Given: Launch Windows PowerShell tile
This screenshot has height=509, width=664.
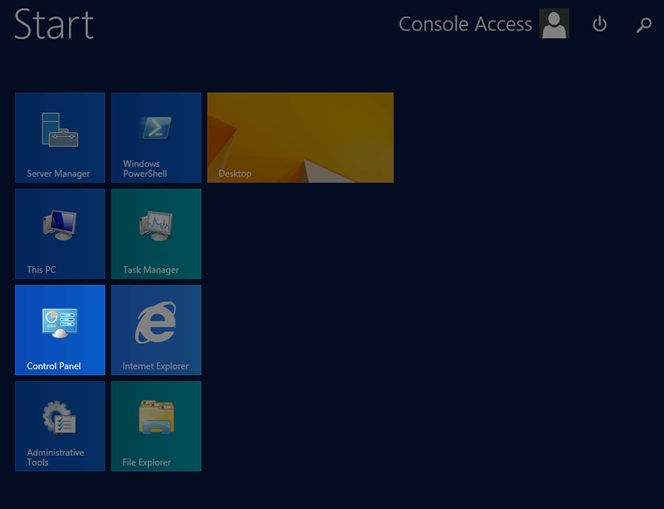Looking at the screenshot, I should pyautogui.click(x=156, y=138).
